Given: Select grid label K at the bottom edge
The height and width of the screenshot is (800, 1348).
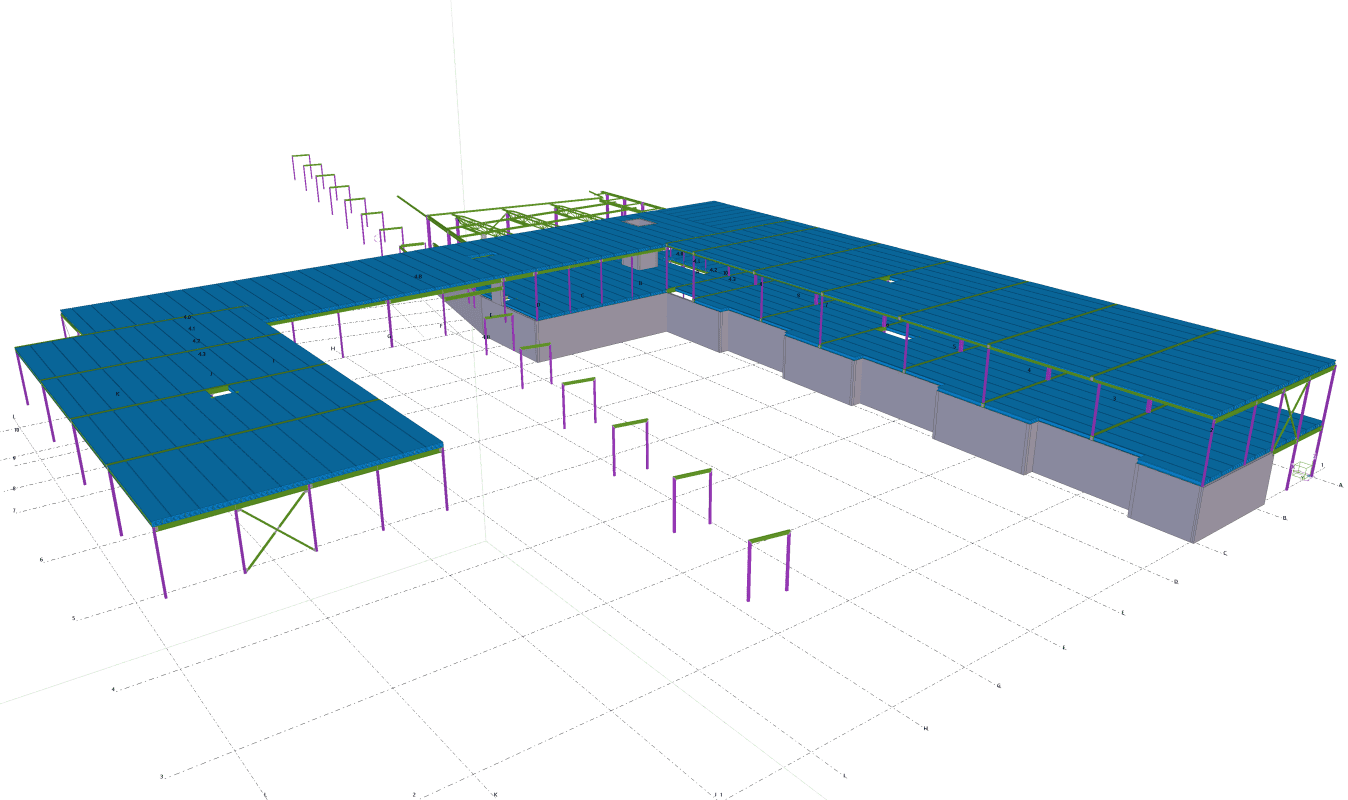Looking at the screenshot, I should [495, 794].
